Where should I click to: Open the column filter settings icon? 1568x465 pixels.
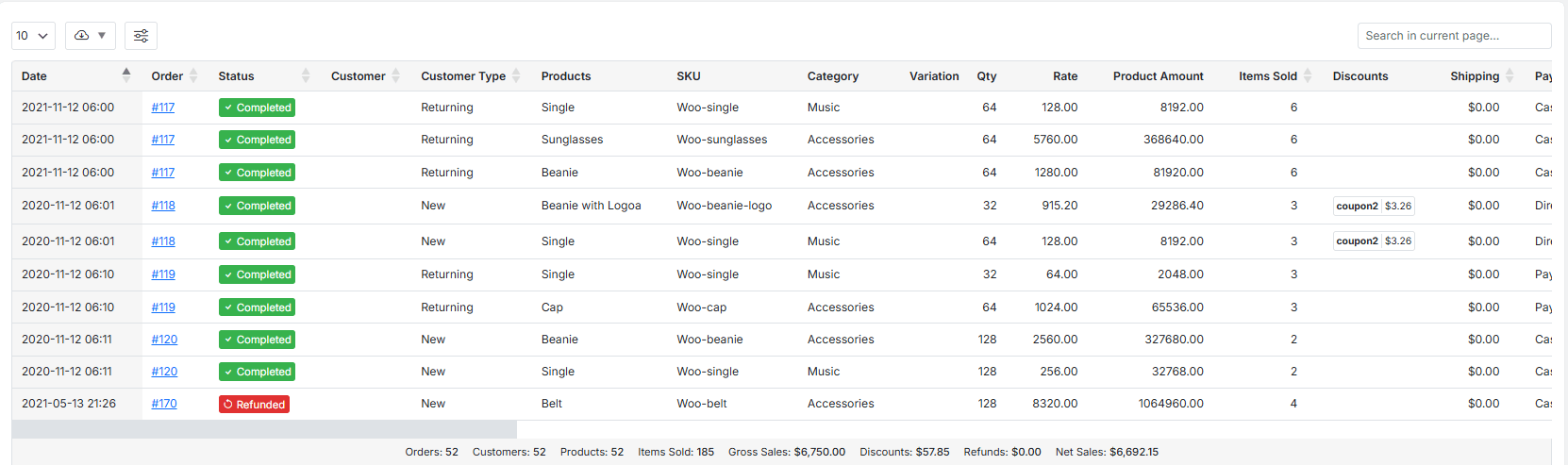(141, 36)
